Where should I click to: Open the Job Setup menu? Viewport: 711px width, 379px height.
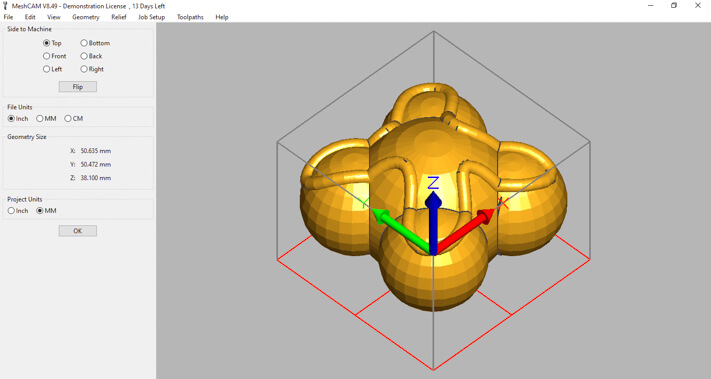tap(151, 17)
